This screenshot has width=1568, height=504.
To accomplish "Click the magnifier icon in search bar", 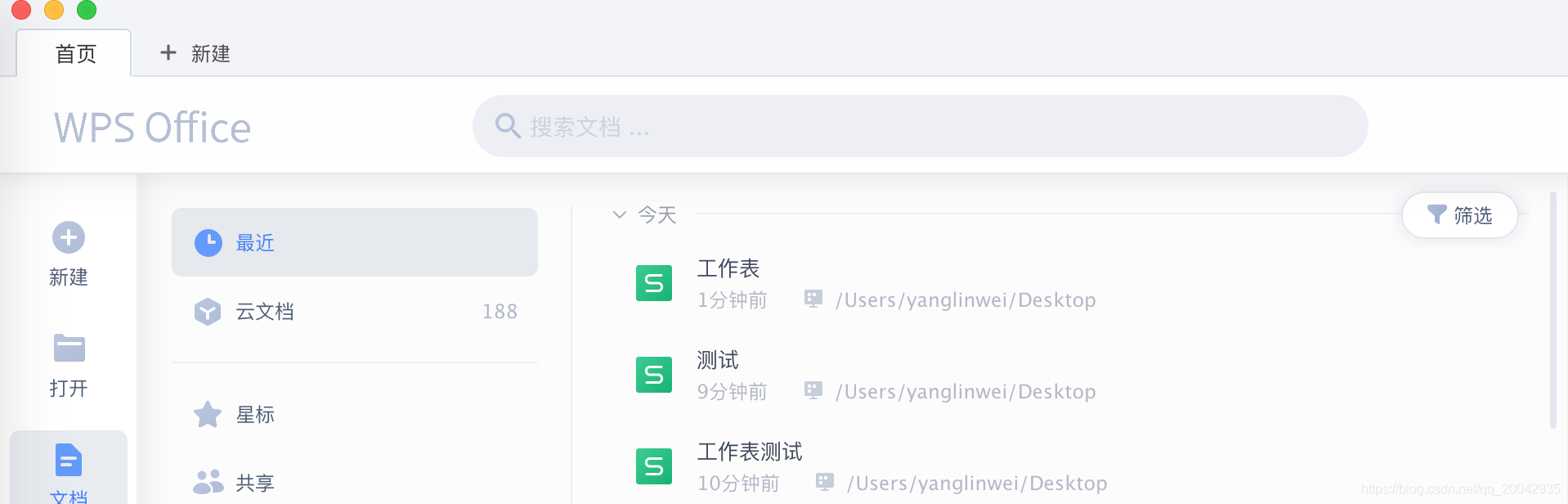I will pyautogui.click(x=508, y=126).
